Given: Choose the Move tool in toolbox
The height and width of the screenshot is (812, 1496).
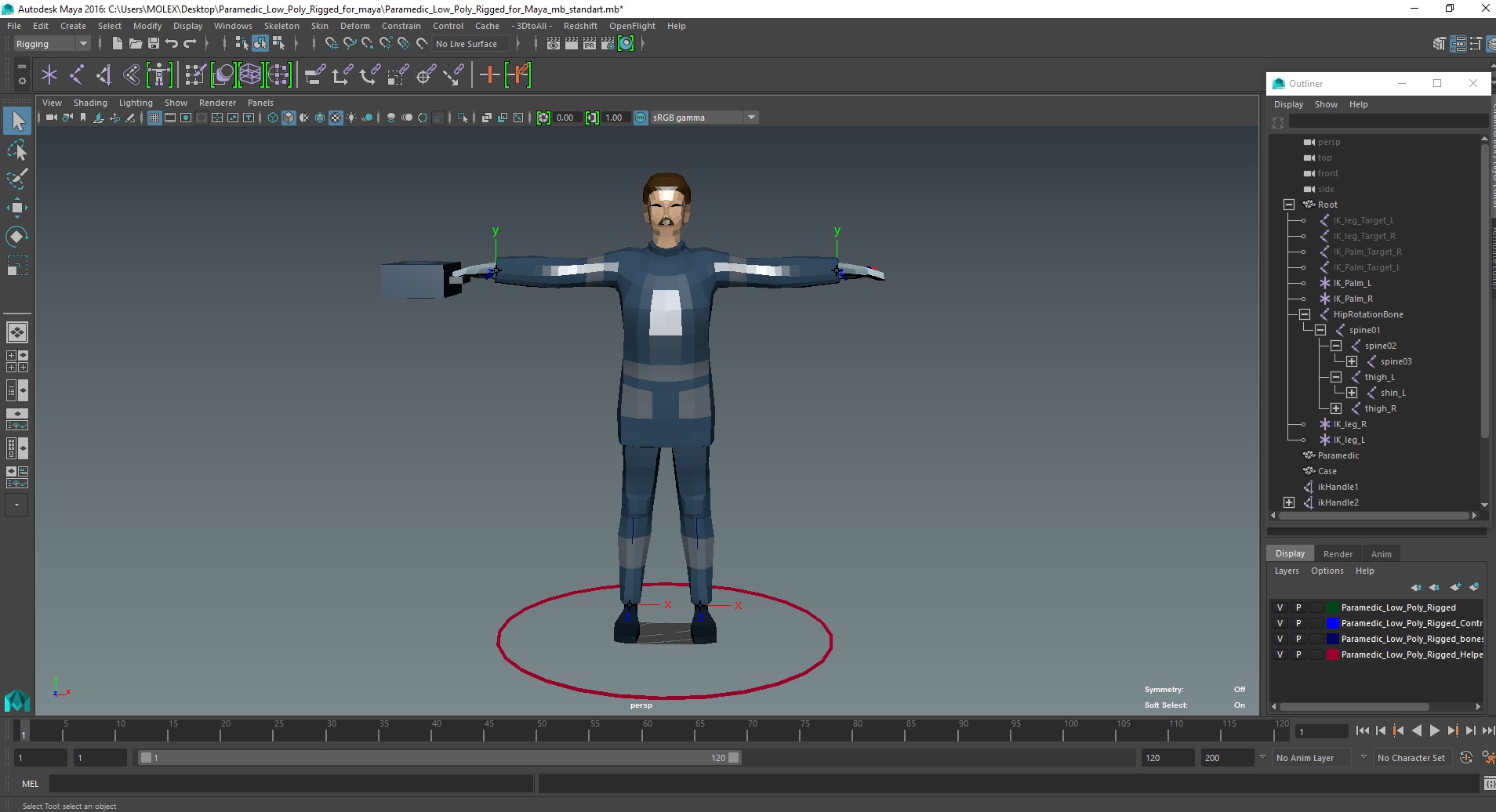Looking at the screenshot, I should pos(17,207).
